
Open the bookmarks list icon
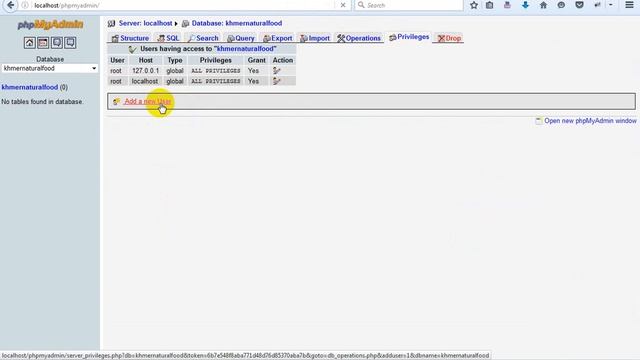(x=489, y=5)
